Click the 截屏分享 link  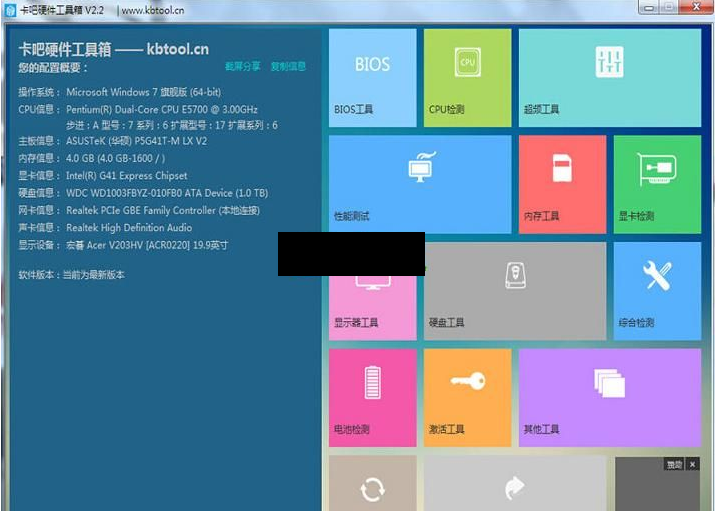click(243, 67)
